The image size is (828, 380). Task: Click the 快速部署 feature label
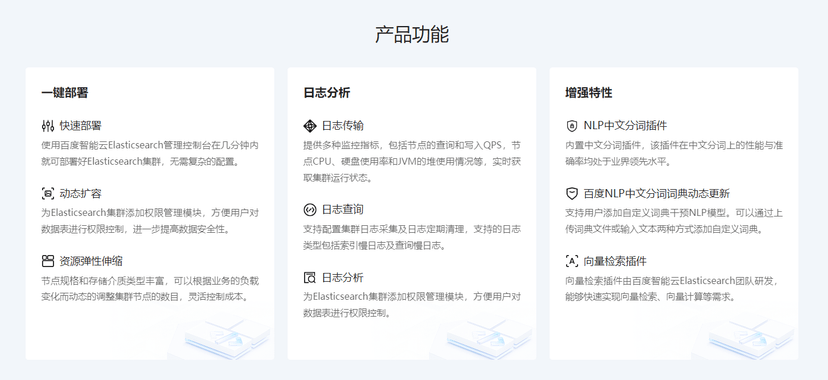(x=80, y=126)
